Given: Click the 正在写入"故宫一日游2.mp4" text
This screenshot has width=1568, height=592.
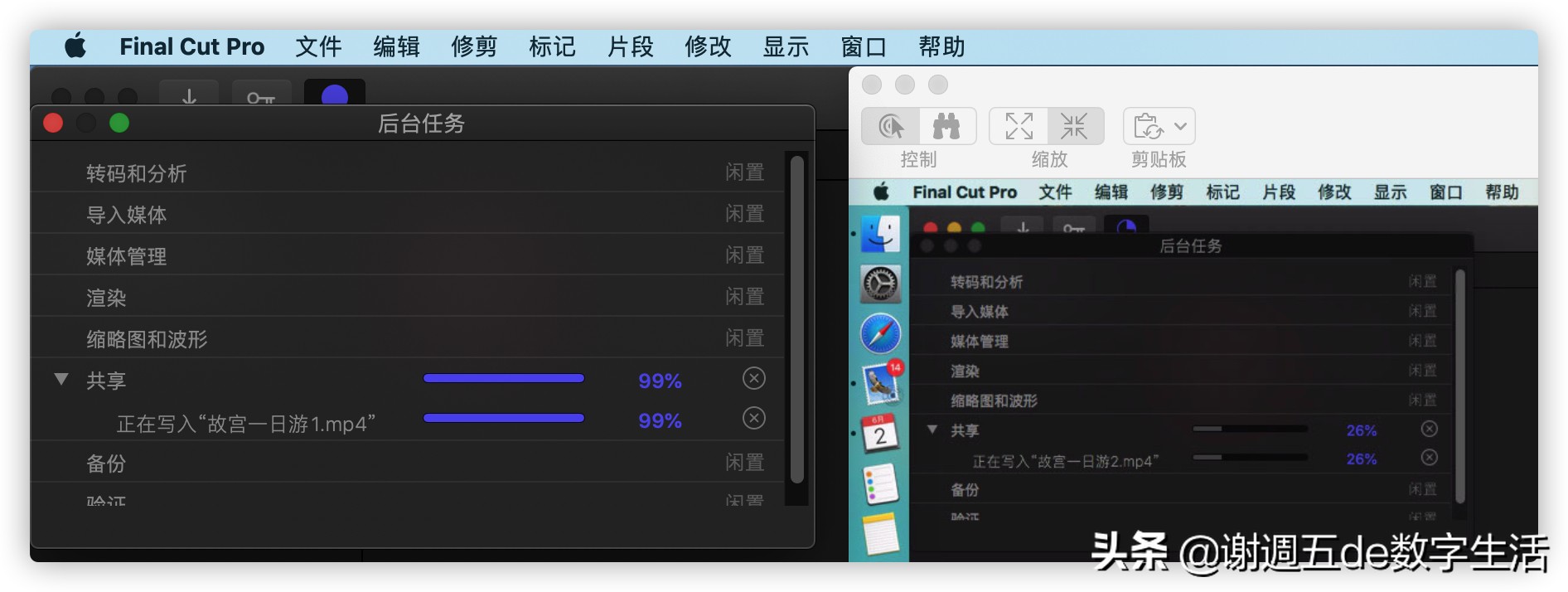Looking at the screenshot, I should point(1066,461).
